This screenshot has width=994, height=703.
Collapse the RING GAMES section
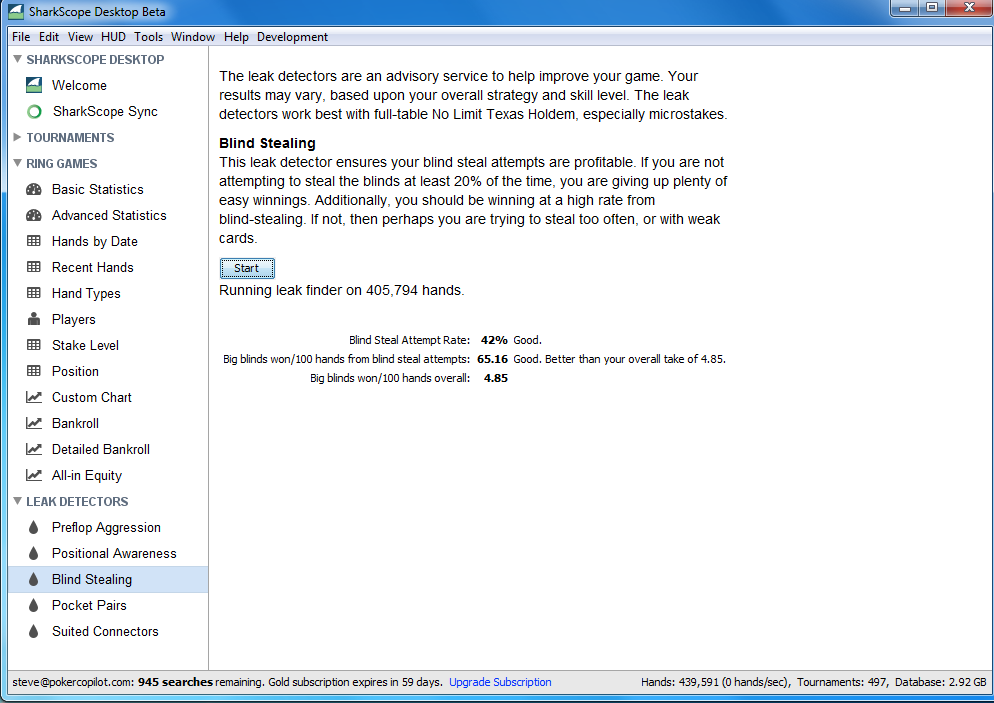coord(17,163)
